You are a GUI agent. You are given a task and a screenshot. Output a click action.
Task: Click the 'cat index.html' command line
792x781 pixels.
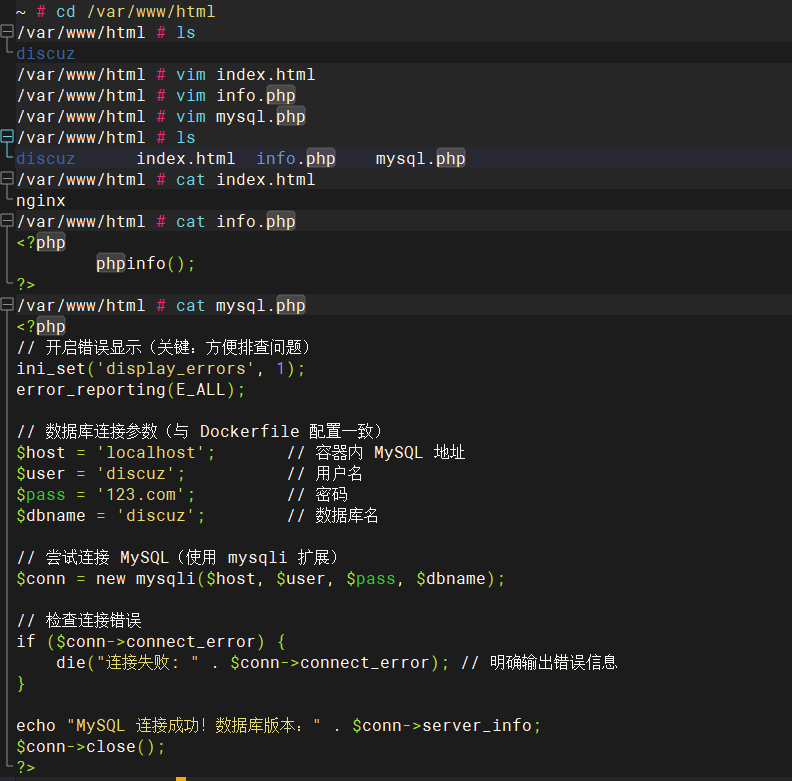(x=166, y=179)
